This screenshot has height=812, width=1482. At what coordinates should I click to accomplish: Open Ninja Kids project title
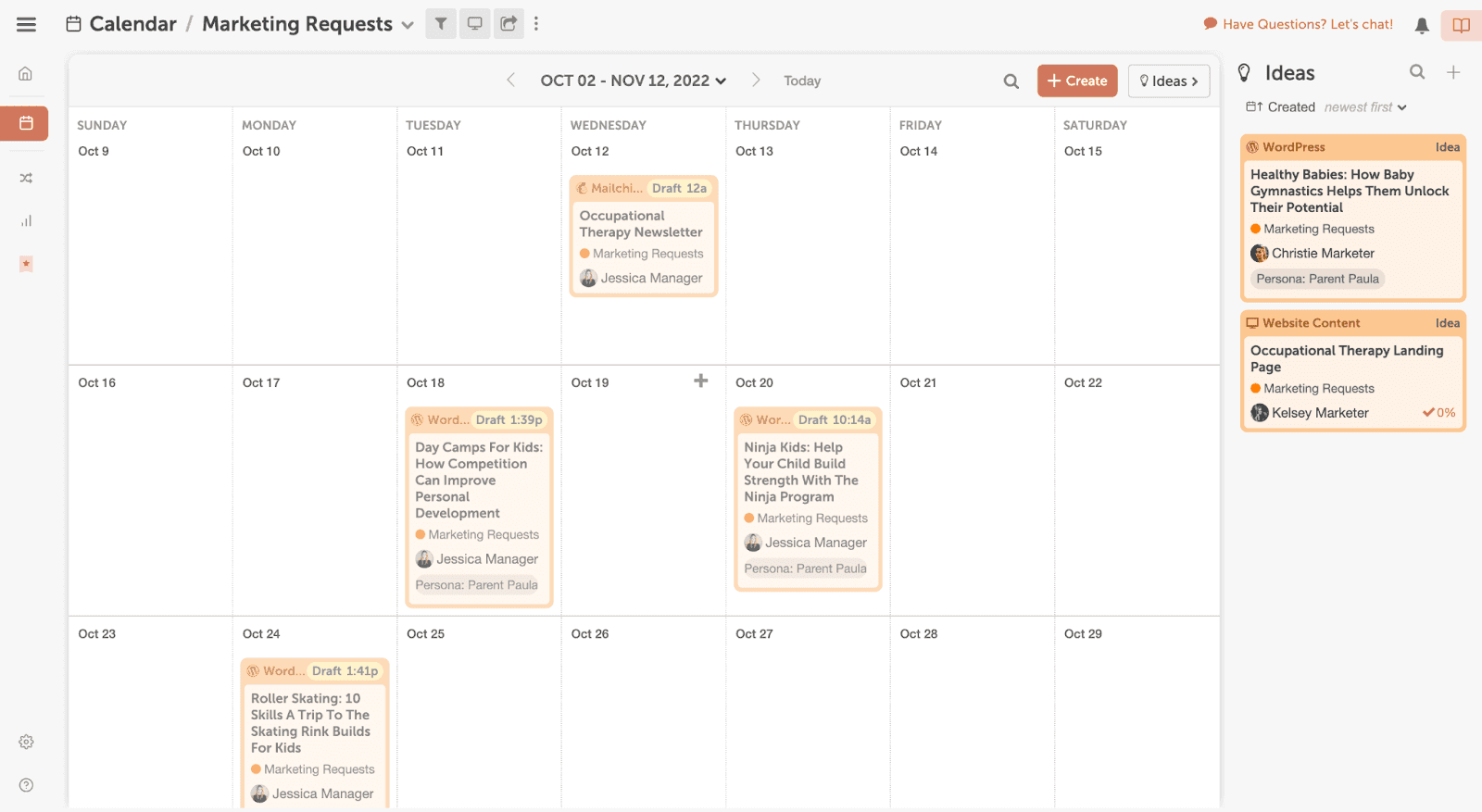point(801,472)
